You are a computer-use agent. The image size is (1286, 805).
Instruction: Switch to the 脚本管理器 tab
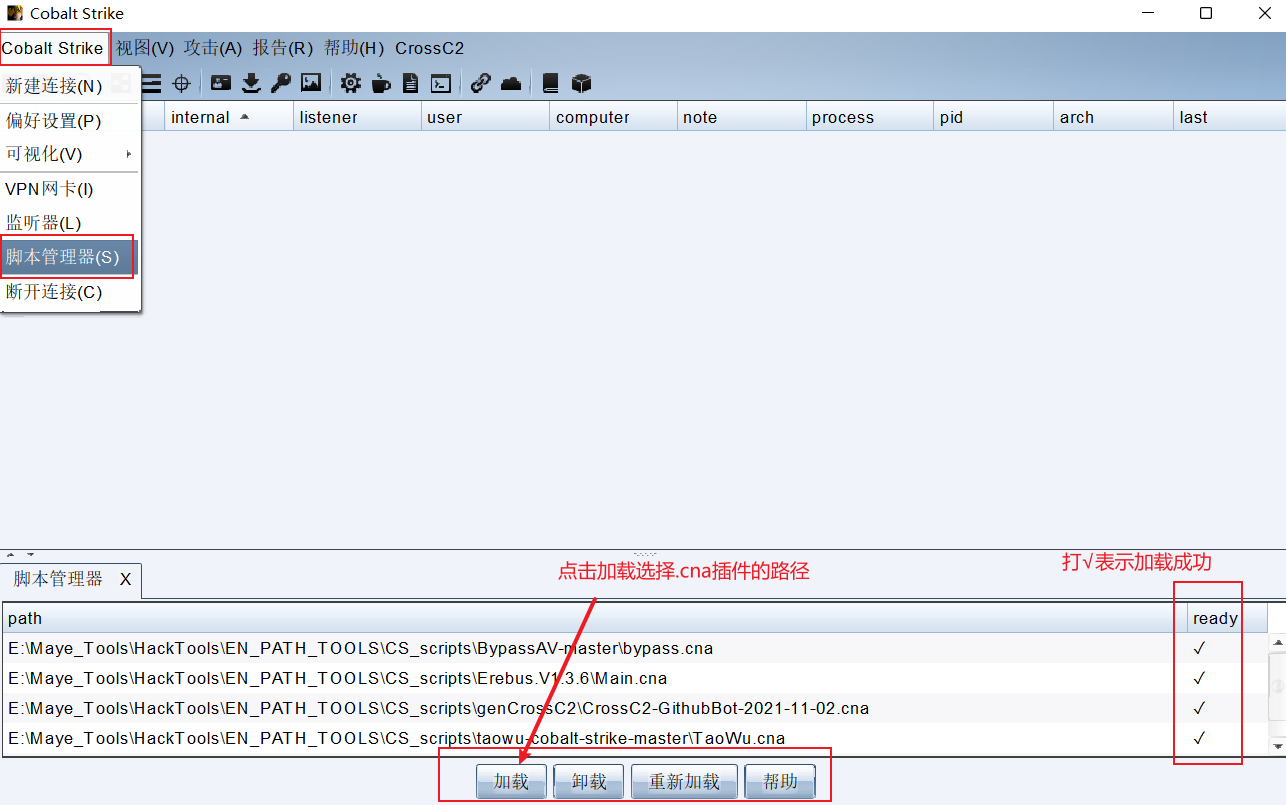coord(58,579)
